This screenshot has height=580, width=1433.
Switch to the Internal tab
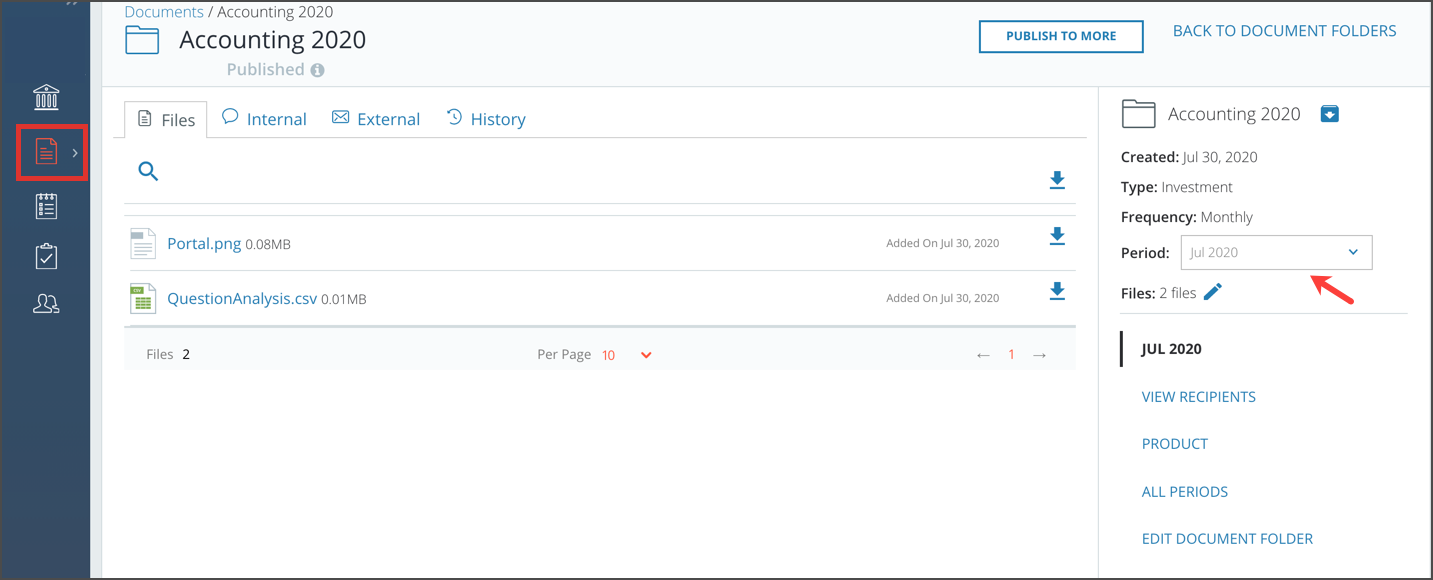(x=264, y=118)
